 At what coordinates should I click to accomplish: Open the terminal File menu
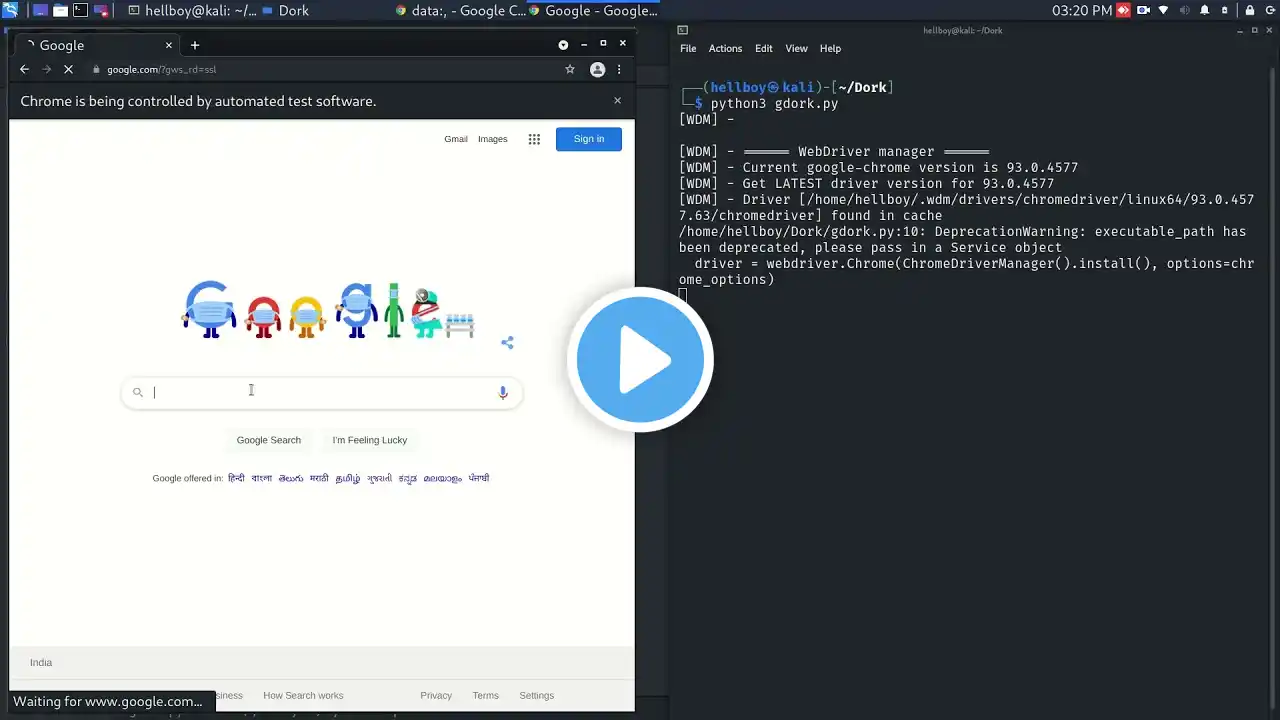(x=688, y=48)
